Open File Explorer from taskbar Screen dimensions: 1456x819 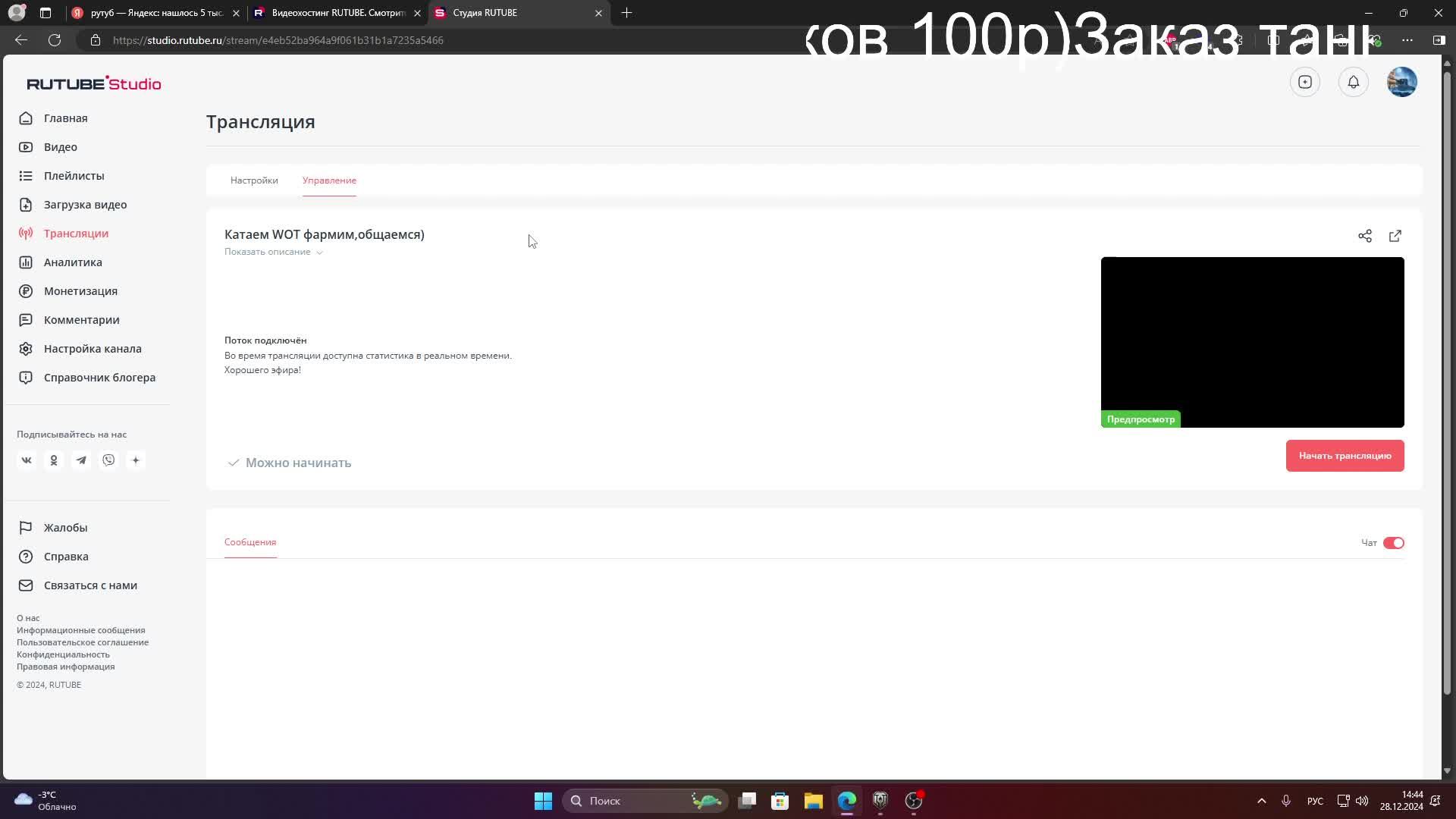pos(814,801)
